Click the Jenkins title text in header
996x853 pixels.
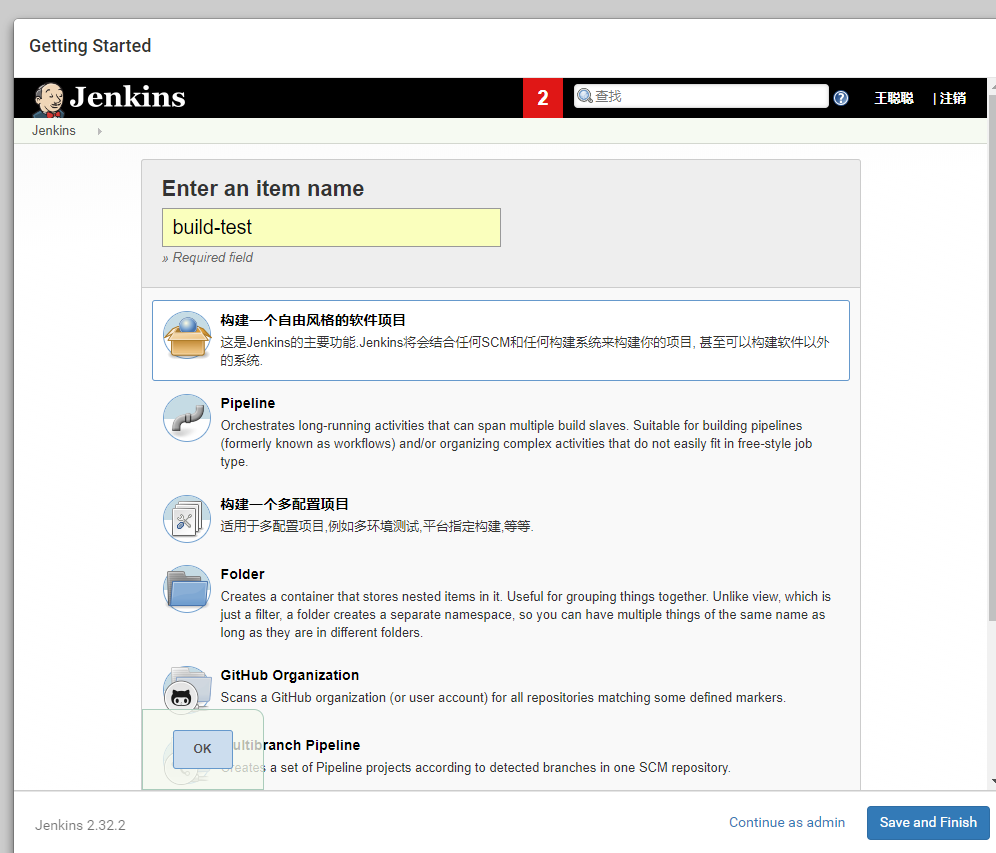point(128,97)
